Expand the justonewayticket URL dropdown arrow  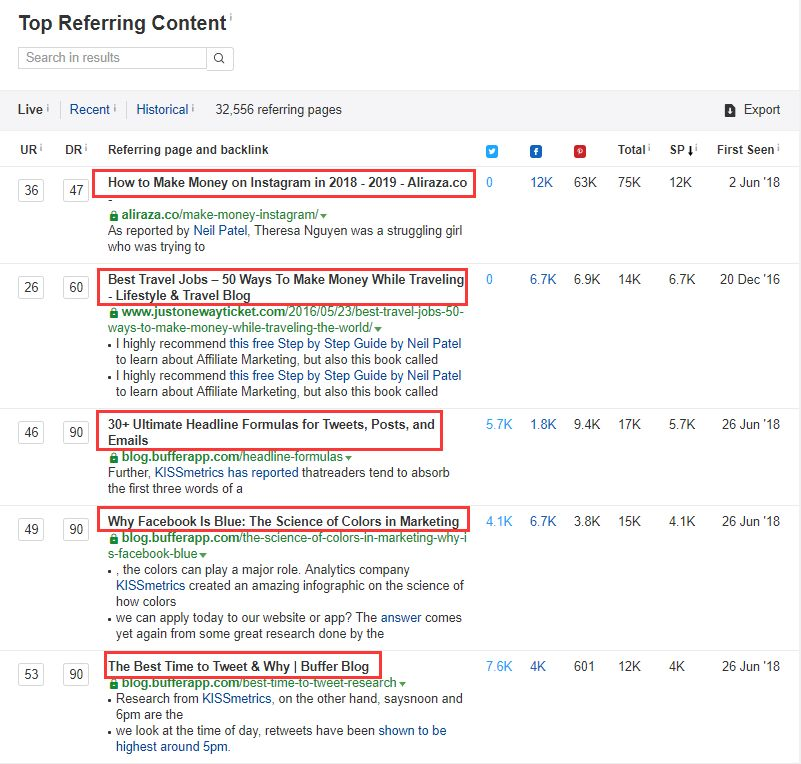[378, 329]
